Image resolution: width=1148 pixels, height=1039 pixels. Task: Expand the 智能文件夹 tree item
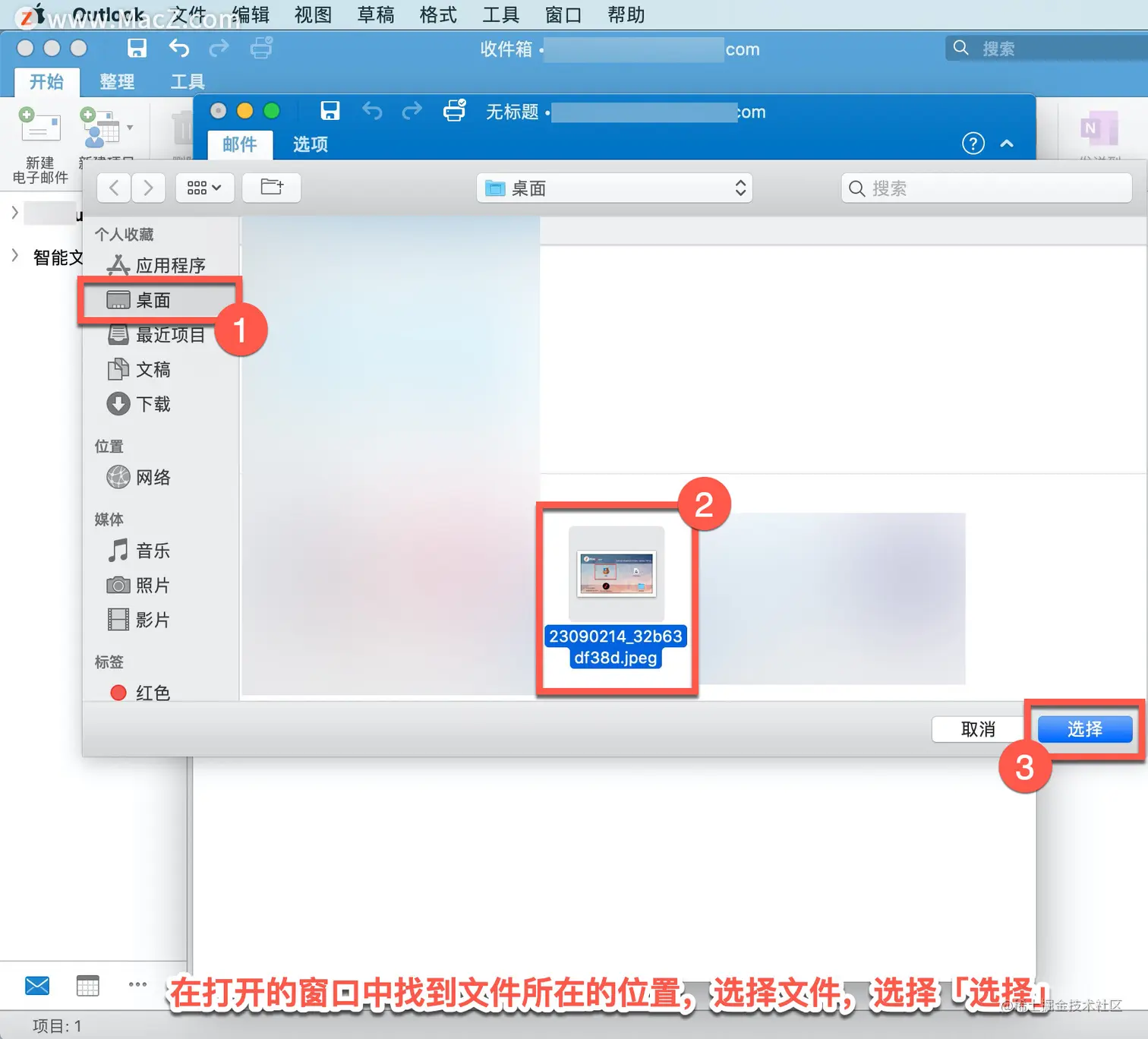[14, 256]
